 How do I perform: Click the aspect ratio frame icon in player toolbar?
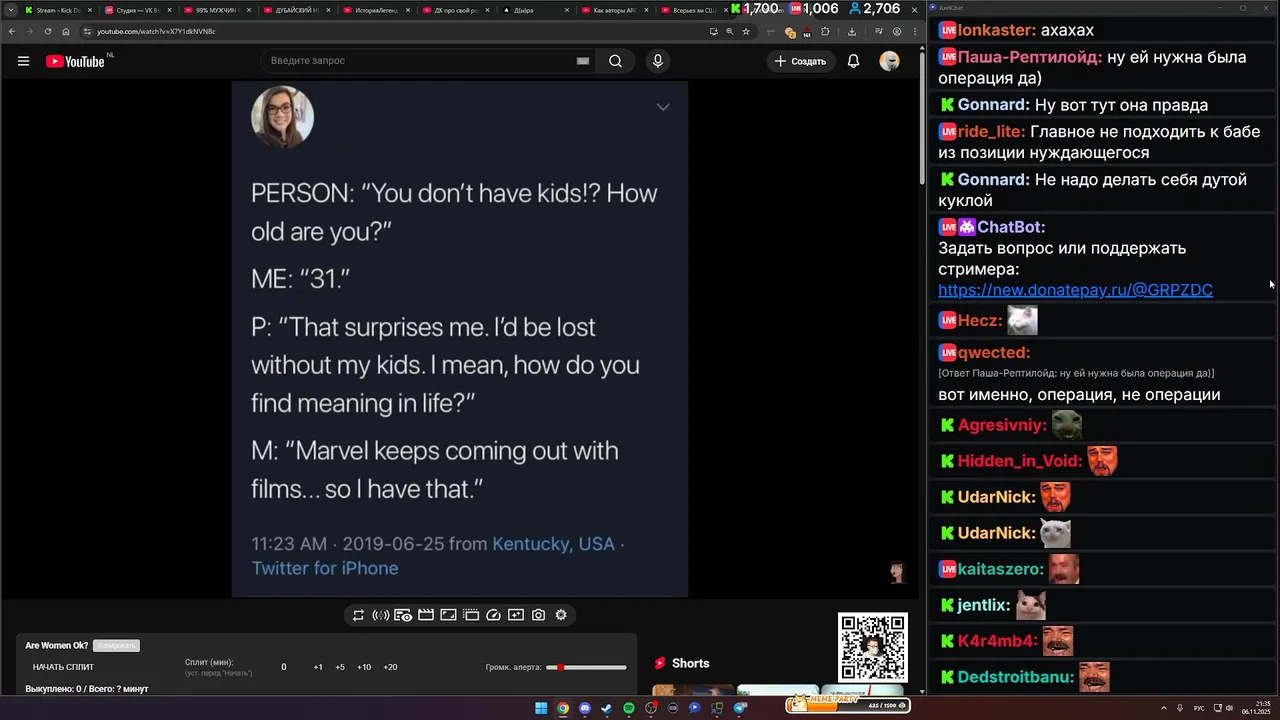(448, 615)
